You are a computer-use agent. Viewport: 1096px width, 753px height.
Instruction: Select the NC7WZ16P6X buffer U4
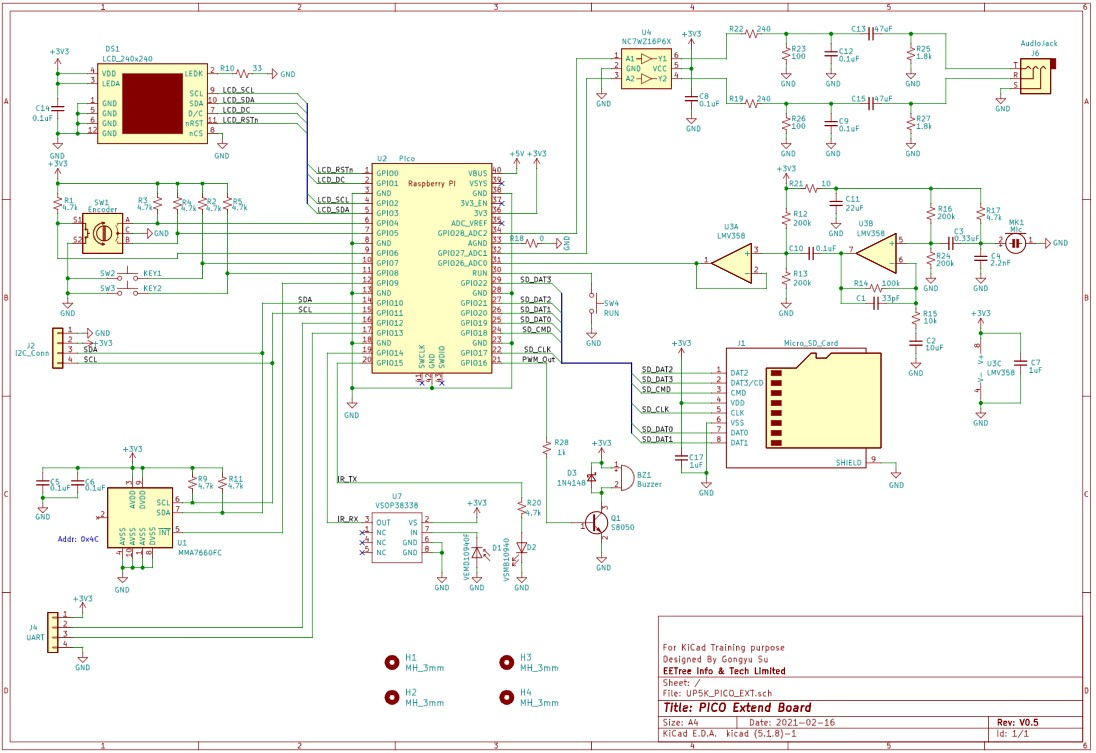click(647, 69)
